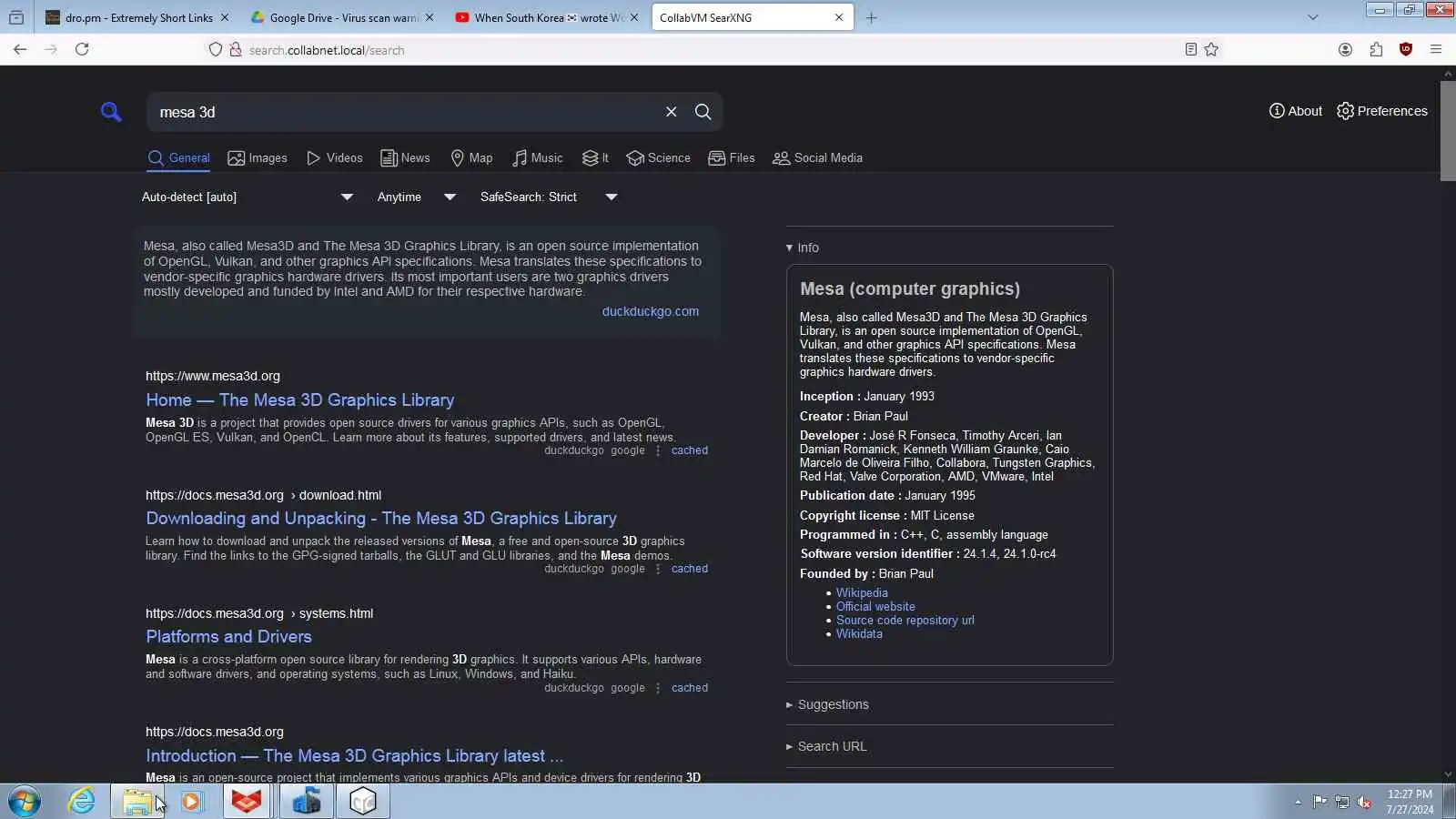The height and width of the screenshot is (819, 1456).
Task: Reload the current page
Action: pyautogui.click(x=82, y=49)
